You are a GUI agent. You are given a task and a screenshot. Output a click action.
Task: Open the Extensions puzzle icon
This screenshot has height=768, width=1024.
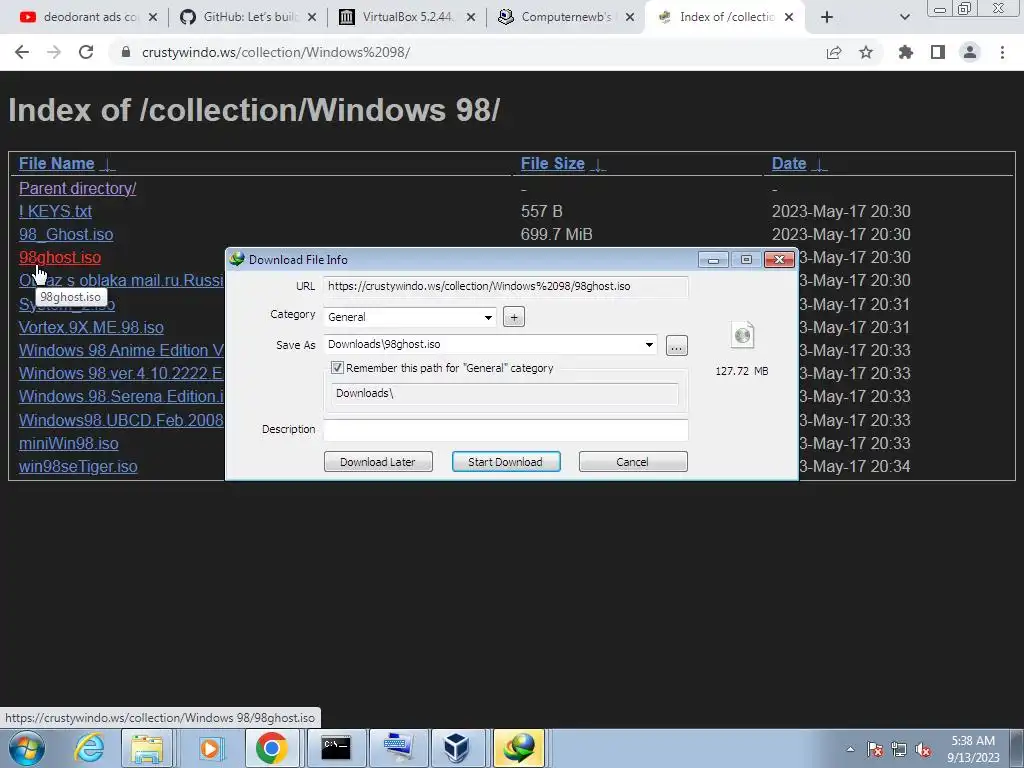905,52
